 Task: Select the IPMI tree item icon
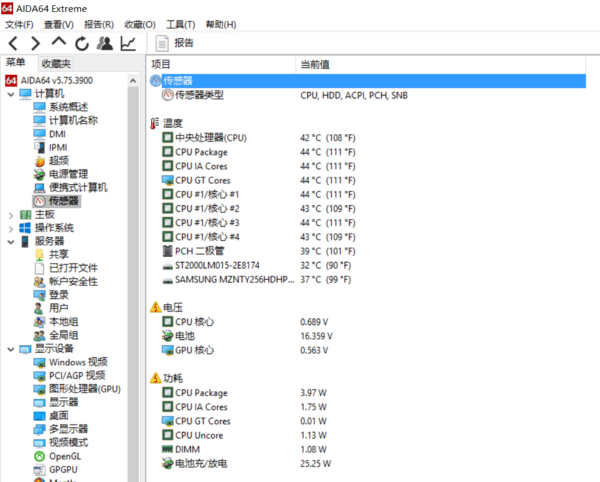pyautogui.click(x=39, y=147)
